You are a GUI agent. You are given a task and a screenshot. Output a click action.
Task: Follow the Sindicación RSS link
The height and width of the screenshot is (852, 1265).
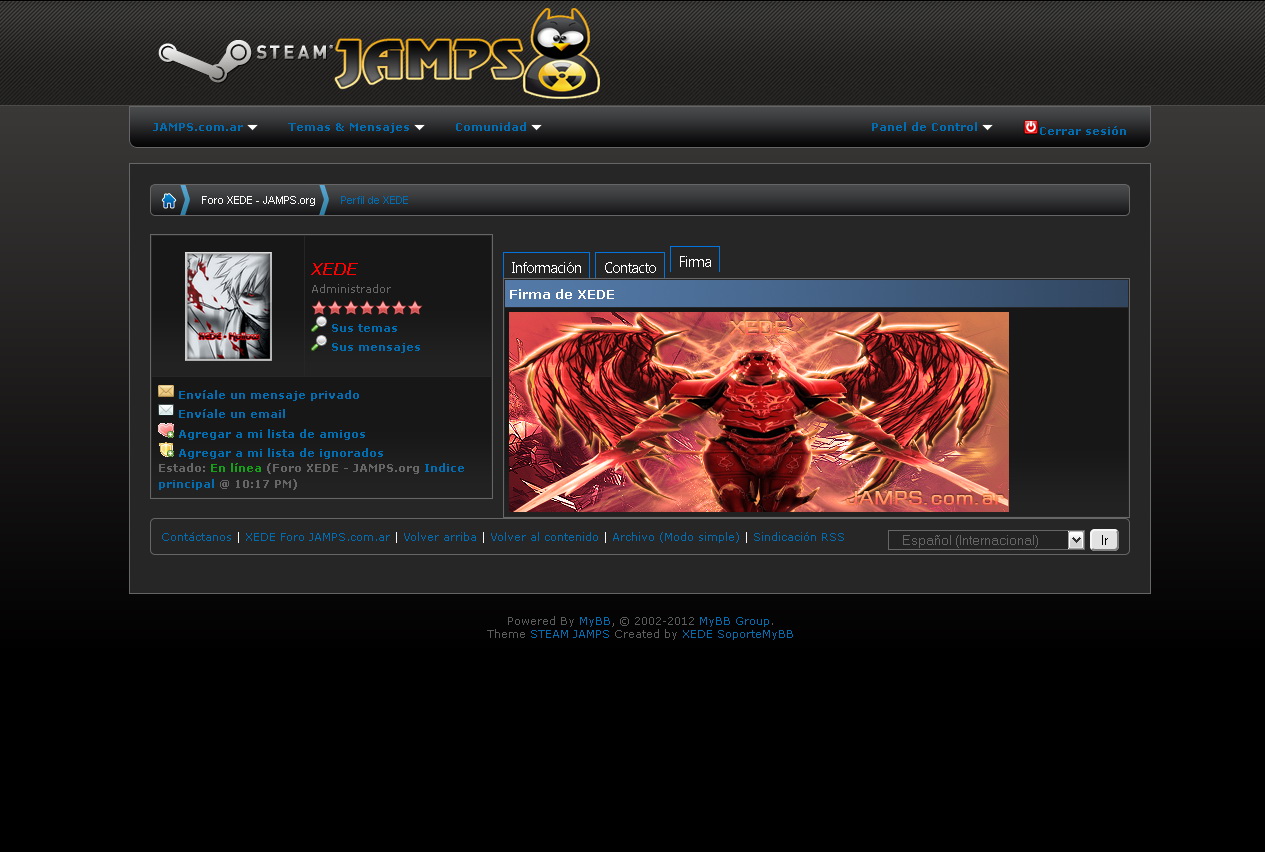(798, 537)
